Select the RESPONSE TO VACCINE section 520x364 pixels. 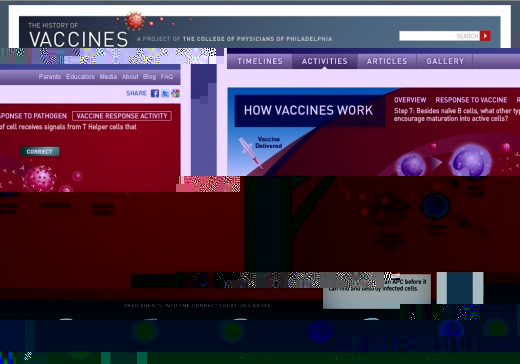[x=471, y=100]
